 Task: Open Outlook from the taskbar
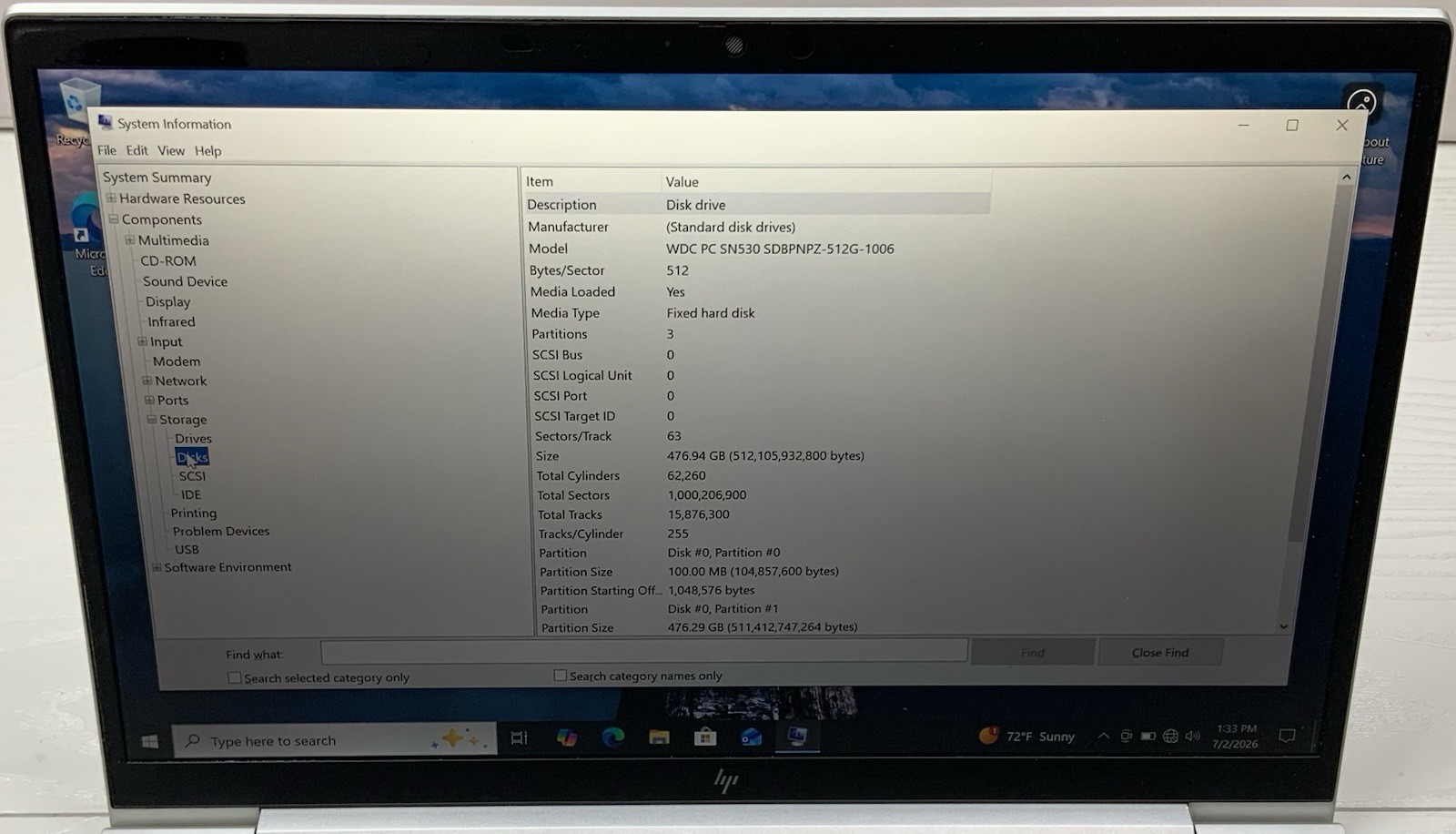click(751, 737)
